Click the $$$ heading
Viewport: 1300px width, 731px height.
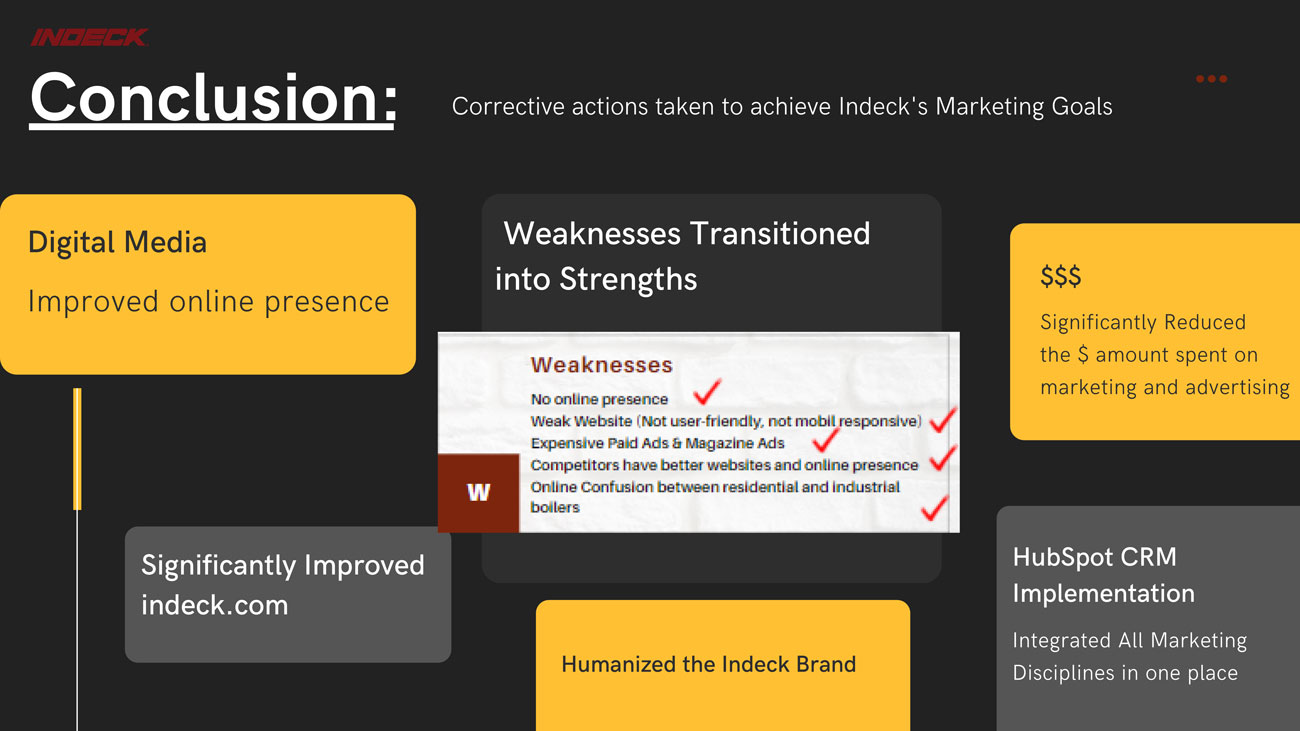pos(1060,276)
